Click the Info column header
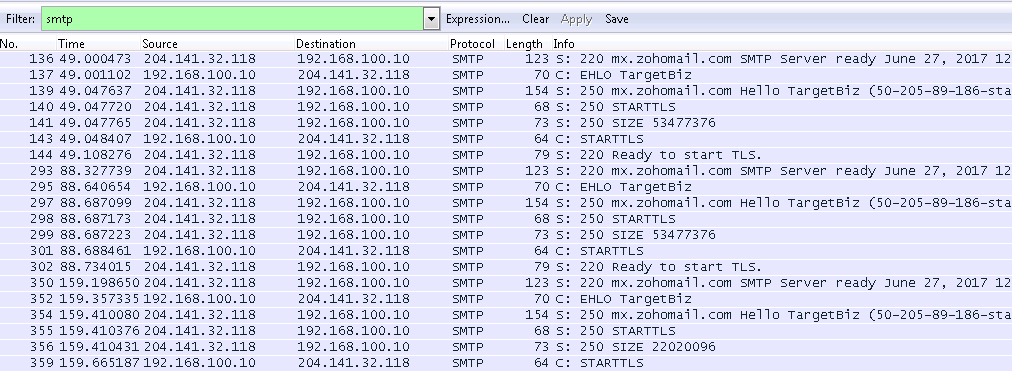The height and width of the screenshot is (371, 1012). (x=563, y=44)
